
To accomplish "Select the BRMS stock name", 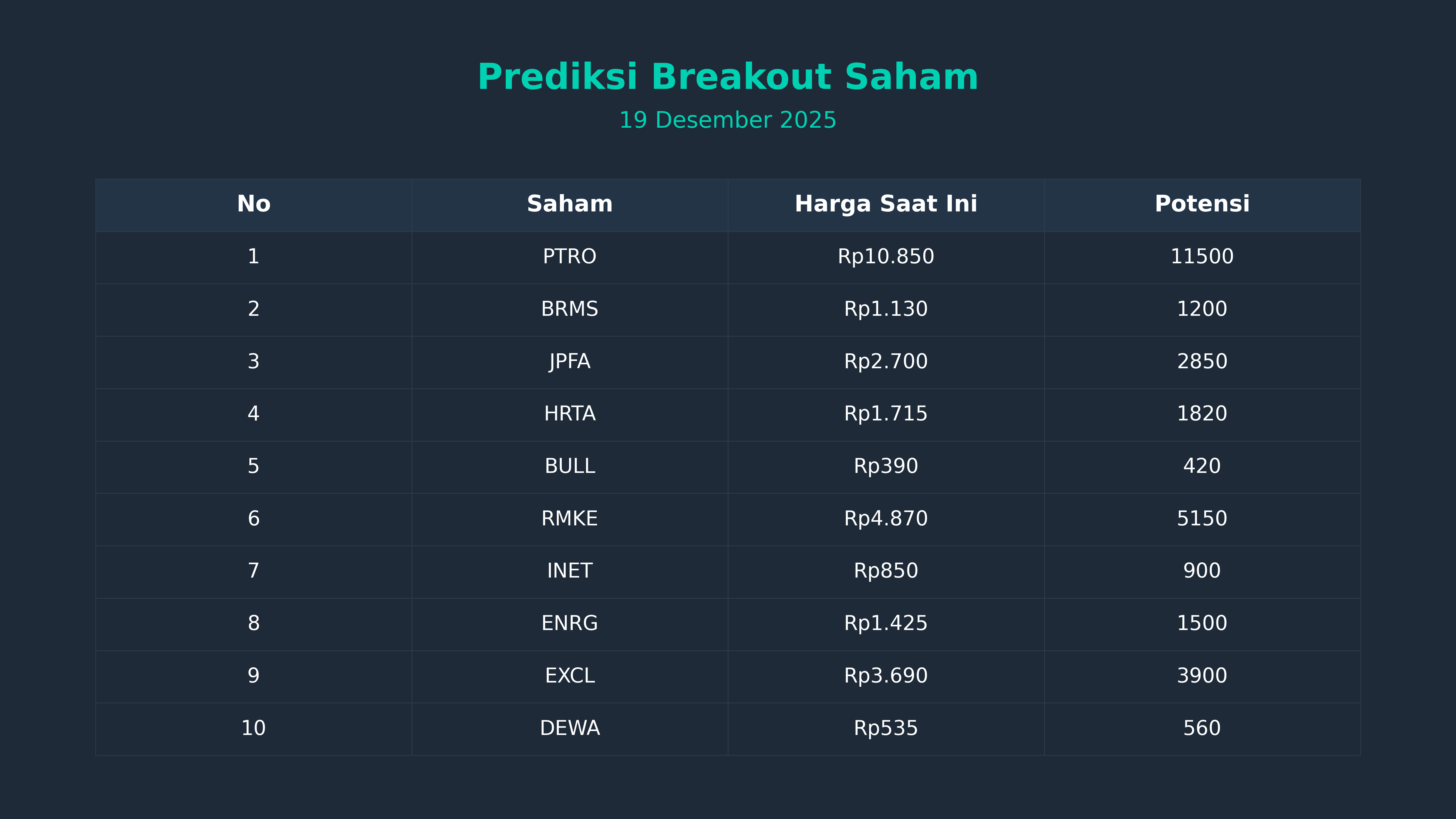I will pos(570,309).
